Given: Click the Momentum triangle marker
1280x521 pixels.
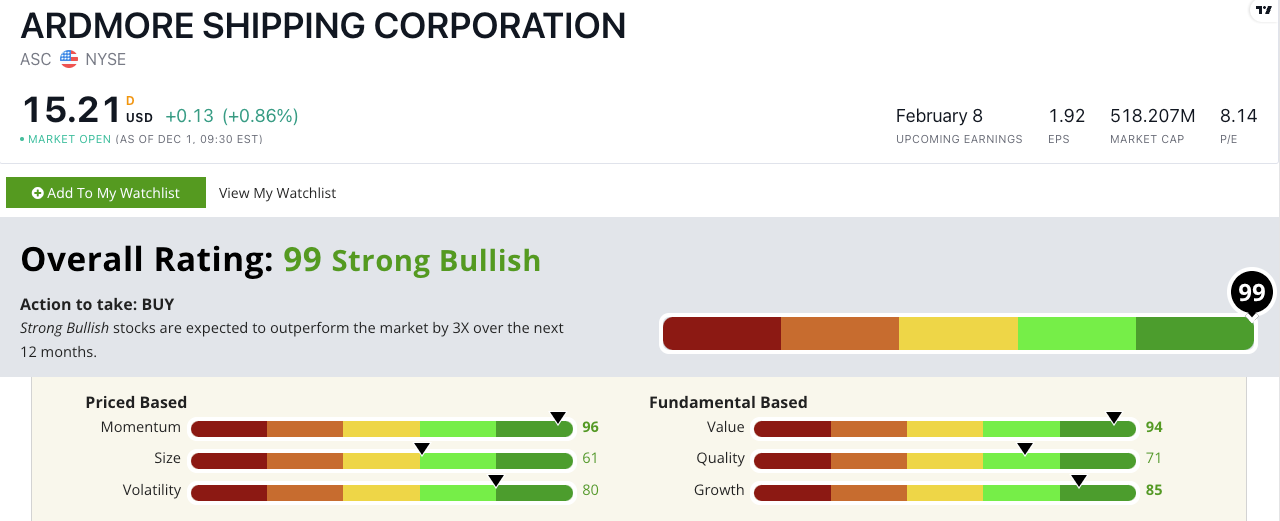Looking at the screenshot, I should pyautogui.click(x=558, y=417).
